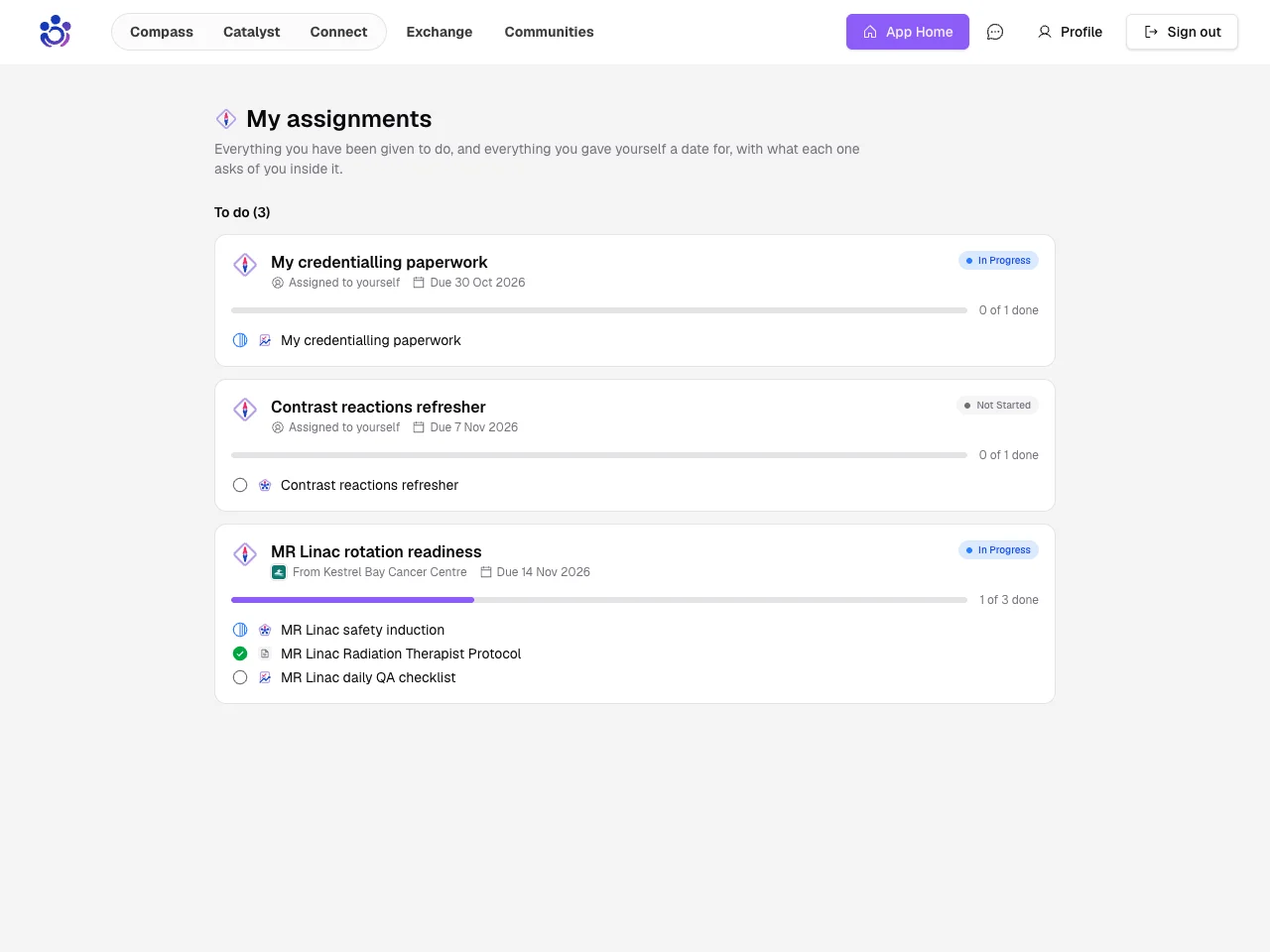Click progress bar of MR Linac rotation readiness
This screenshot has width=1270, height=952.
point(599,600)
